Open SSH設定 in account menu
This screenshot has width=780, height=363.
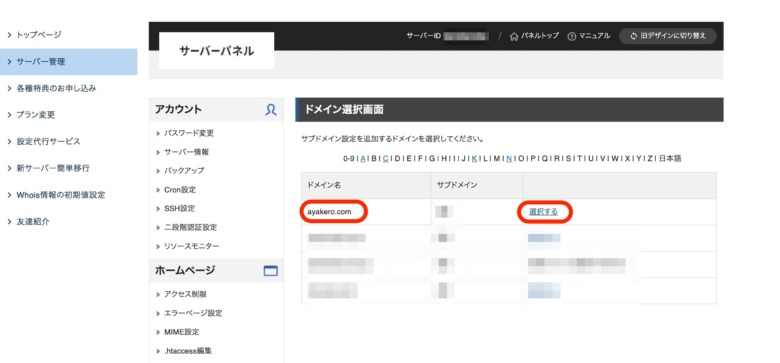point(179,208)
